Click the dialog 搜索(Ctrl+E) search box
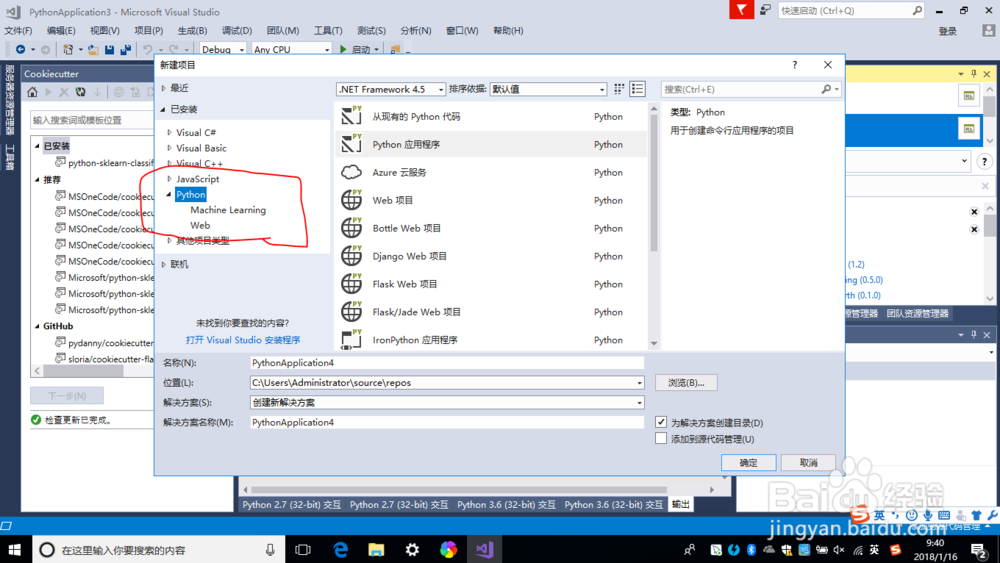1000x563 pixels. coord(743,89)
